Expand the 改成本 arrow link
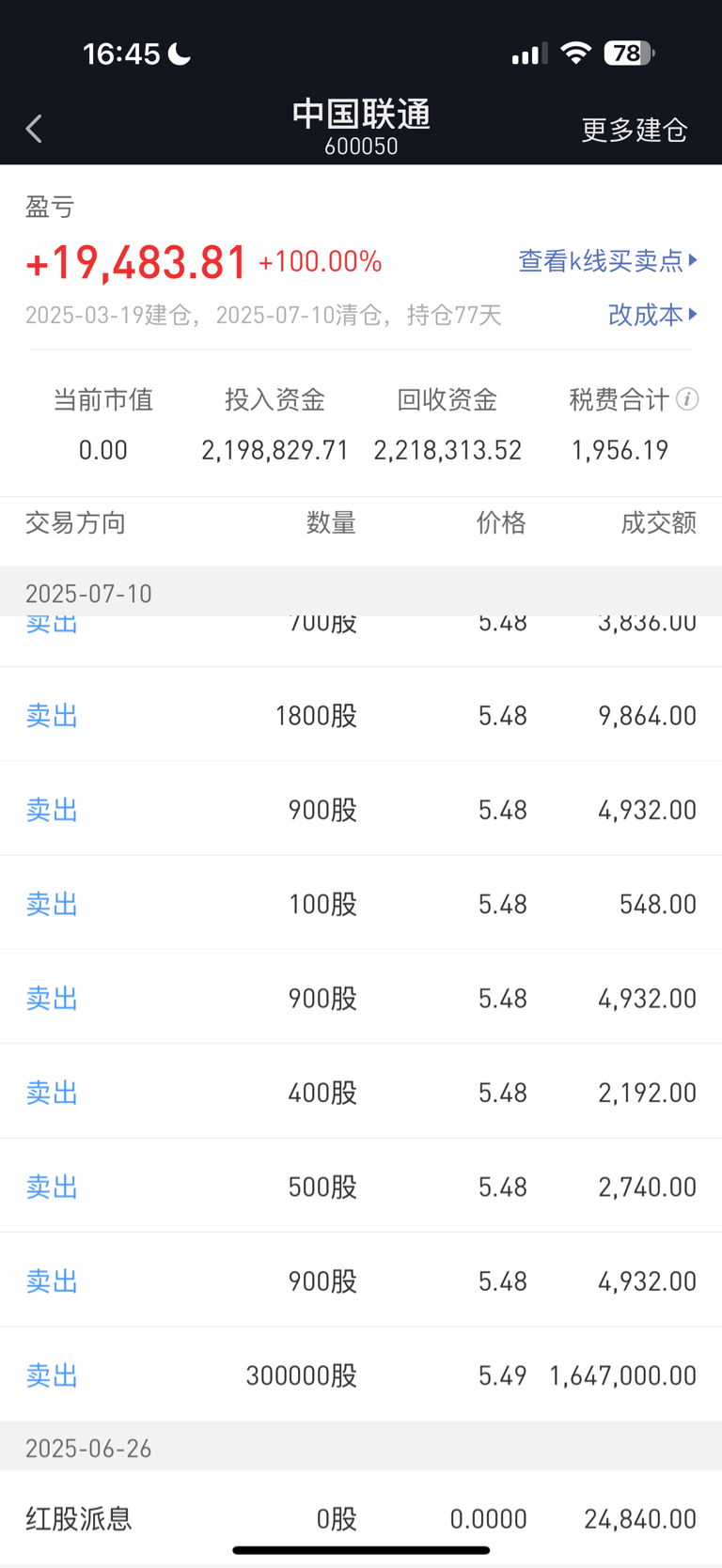The image size is (722, 1568). point(652,314)
